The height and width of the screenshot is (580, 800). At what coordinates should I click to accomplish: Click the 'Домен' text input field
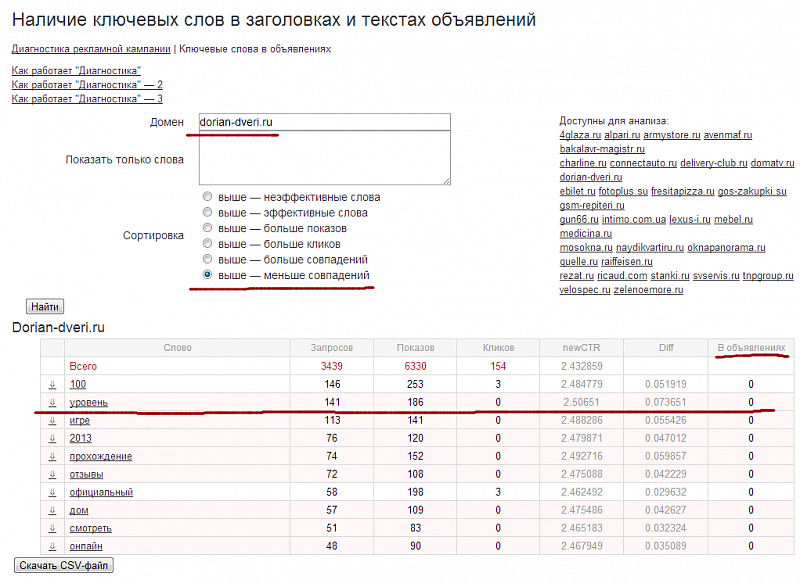coord(324,122)
